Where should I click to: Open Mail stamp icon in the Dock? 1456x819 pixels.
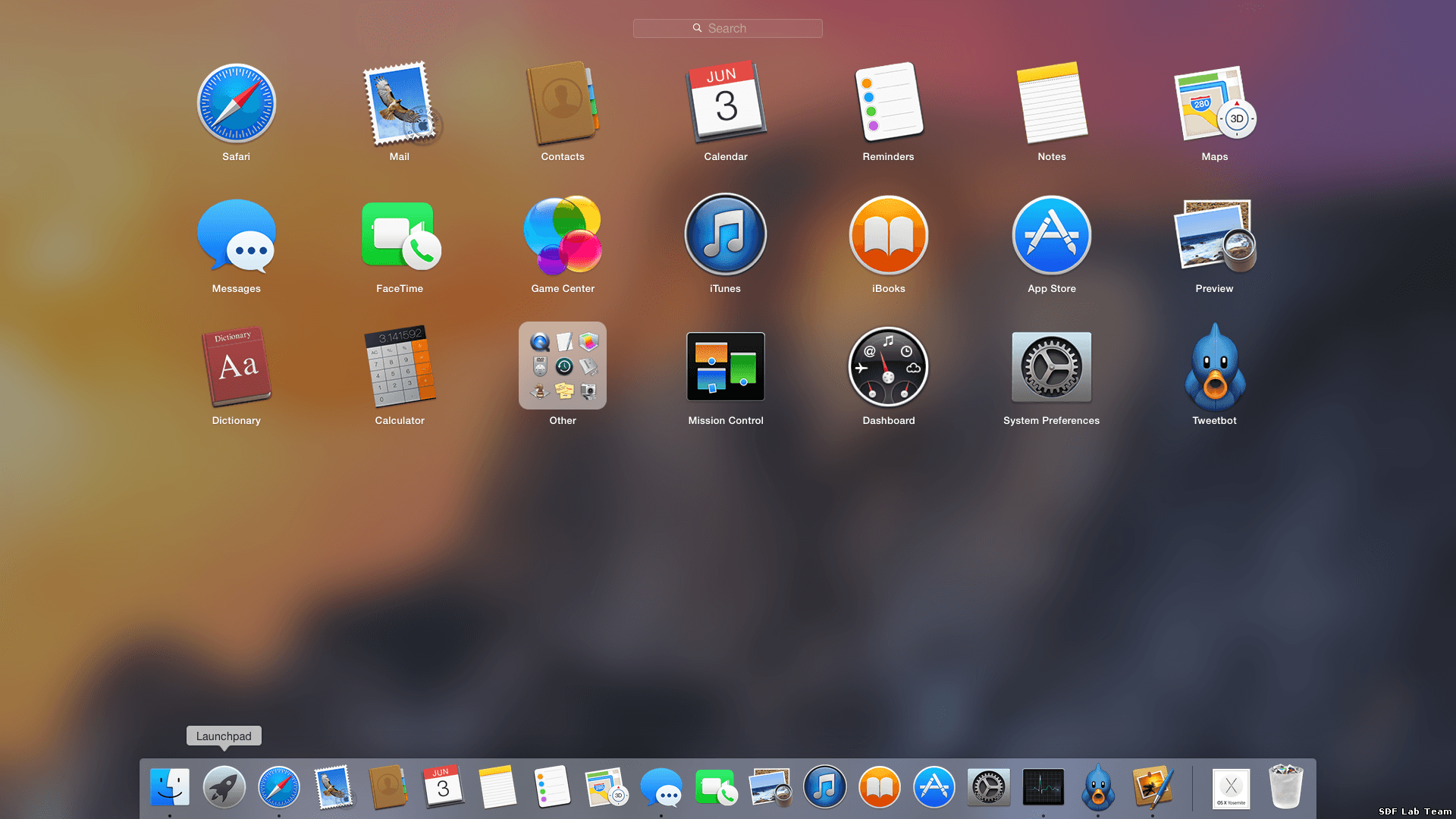[x=334, y=787]
